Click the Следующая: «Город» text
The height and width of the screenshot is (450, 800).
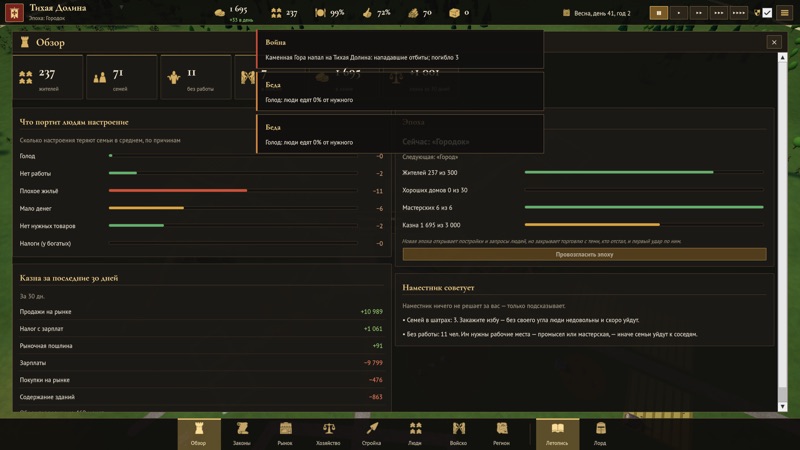(430, 157)
